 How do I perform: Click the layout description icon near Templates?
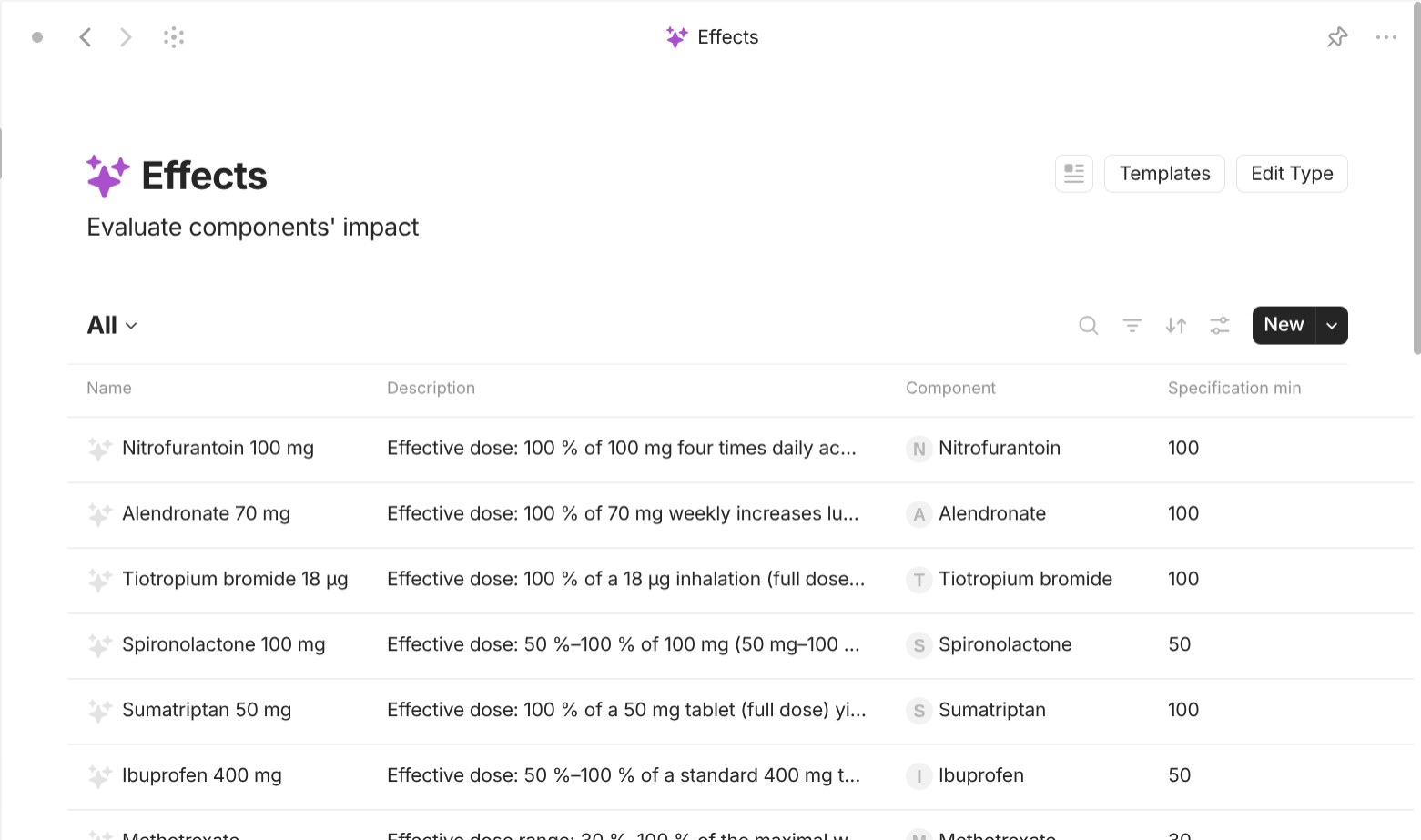(x=1073, y=173)
